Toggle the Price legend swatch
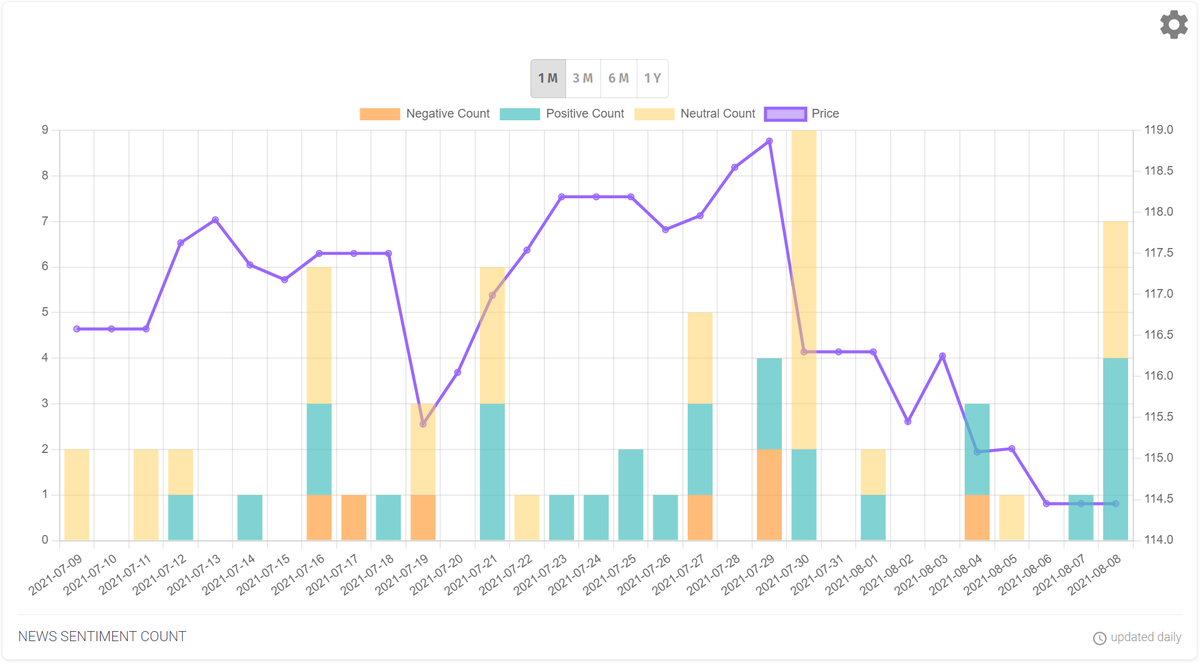 point(785,114)
